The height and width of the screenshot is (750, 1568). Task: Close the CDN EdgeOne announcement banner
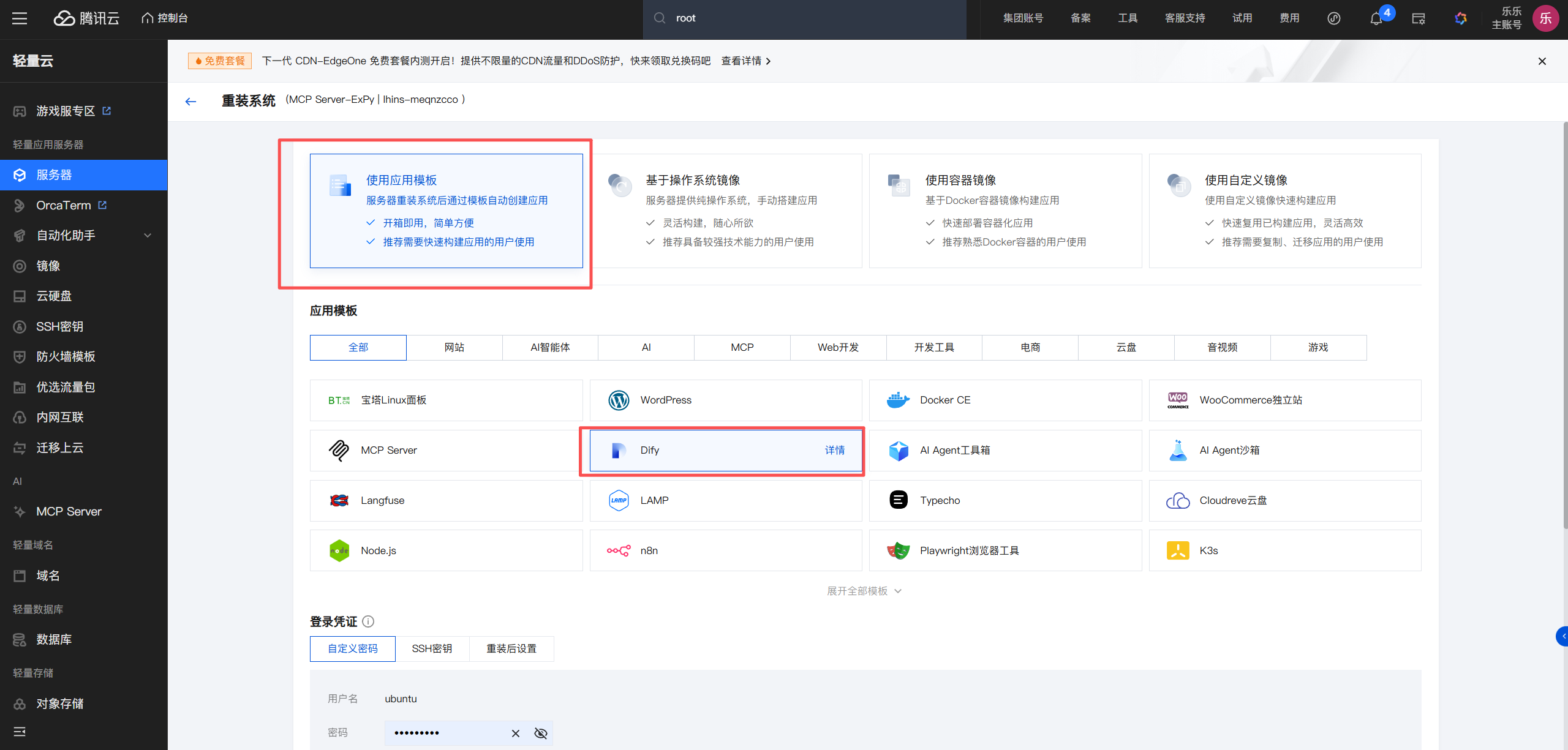click(1542, 61)
